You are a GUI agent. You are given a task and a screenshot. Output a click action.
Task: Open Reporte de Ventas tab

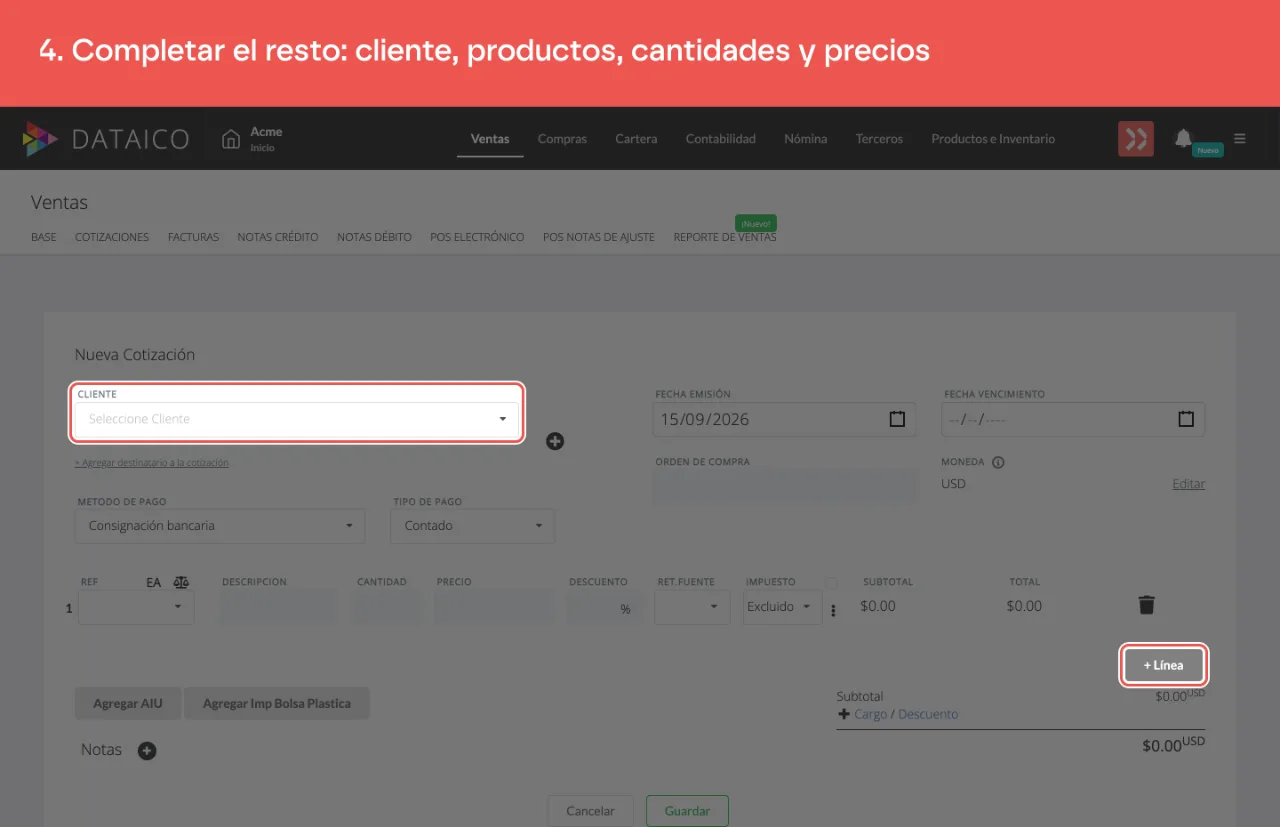(x=725, y=237)
